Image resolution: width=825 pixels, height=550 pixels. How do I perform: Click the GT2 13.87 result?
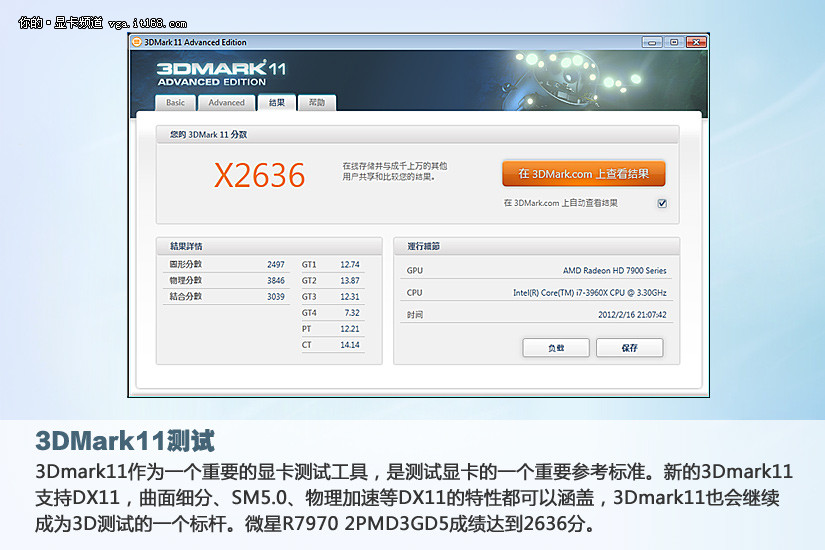tap(331, 281)
